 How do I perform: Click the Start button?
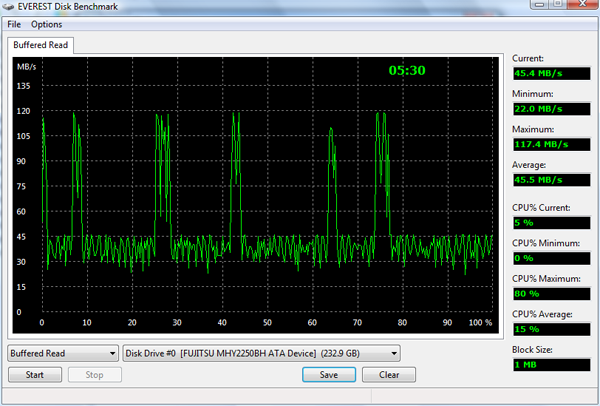pos(35,375)
